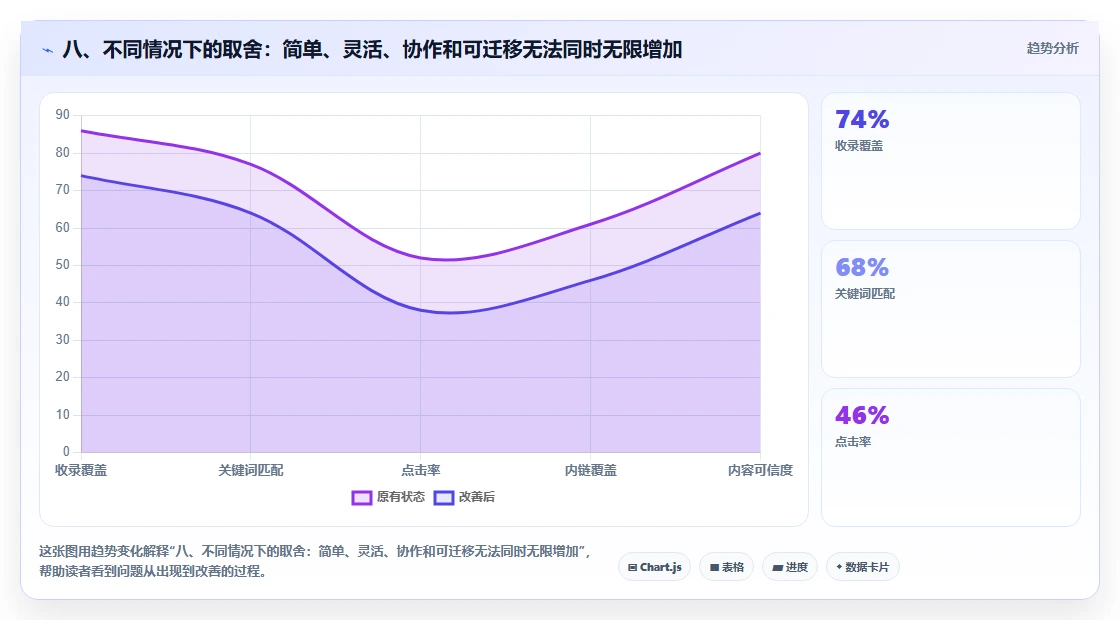The width and height of the screenshot is (1120, 620).
Task: Click the 内链覆盖 x-axis label
Action: click(x=591, y=470)
